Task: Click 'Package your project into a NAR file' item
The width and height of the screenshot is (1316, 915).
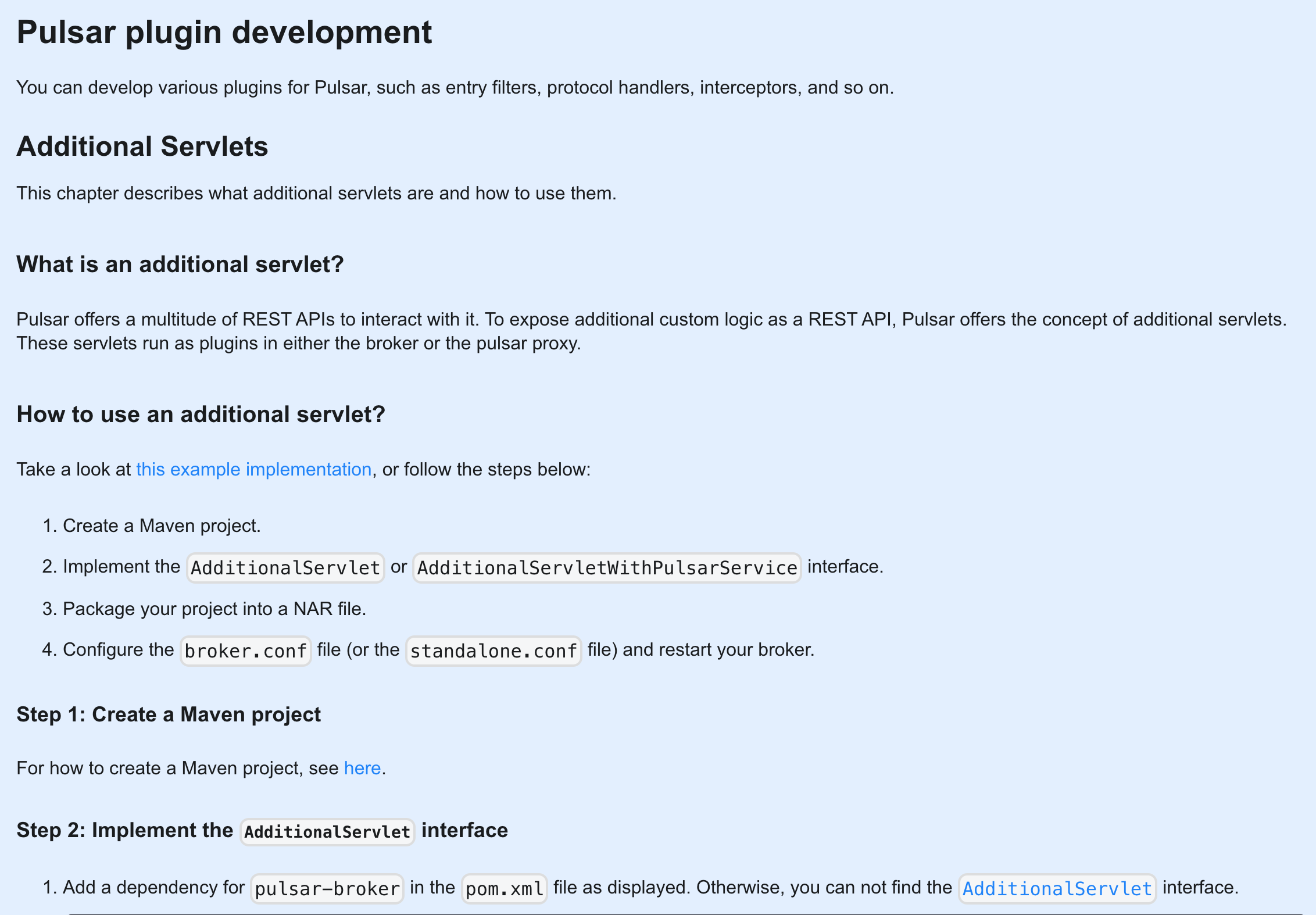Action: coord(214,609)
